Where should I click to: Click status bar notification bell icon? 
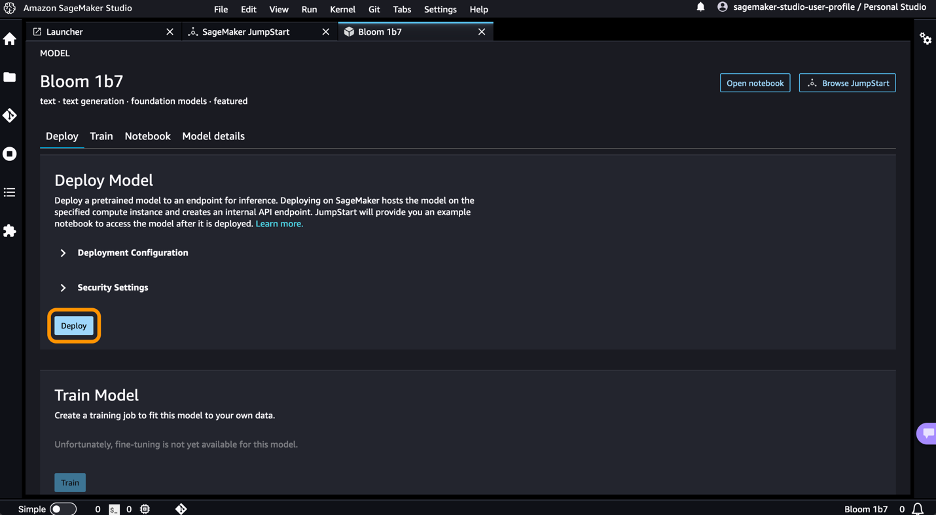pos(918,509)
